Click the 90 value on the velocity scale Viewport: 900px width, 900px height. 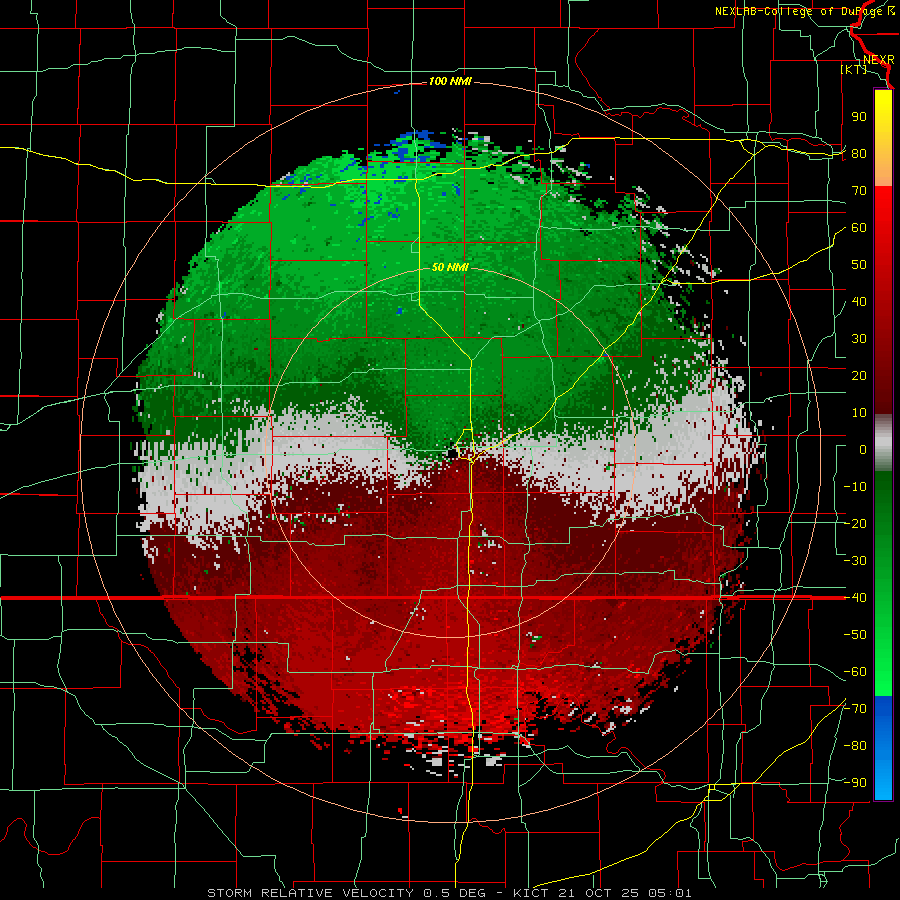[x=859, y=117]
